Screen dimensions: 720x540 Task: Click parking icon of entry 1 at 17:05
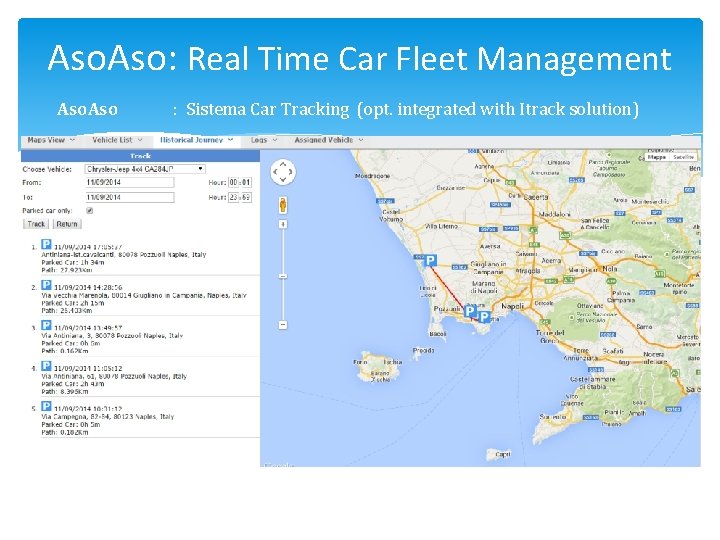pos(46,244)
